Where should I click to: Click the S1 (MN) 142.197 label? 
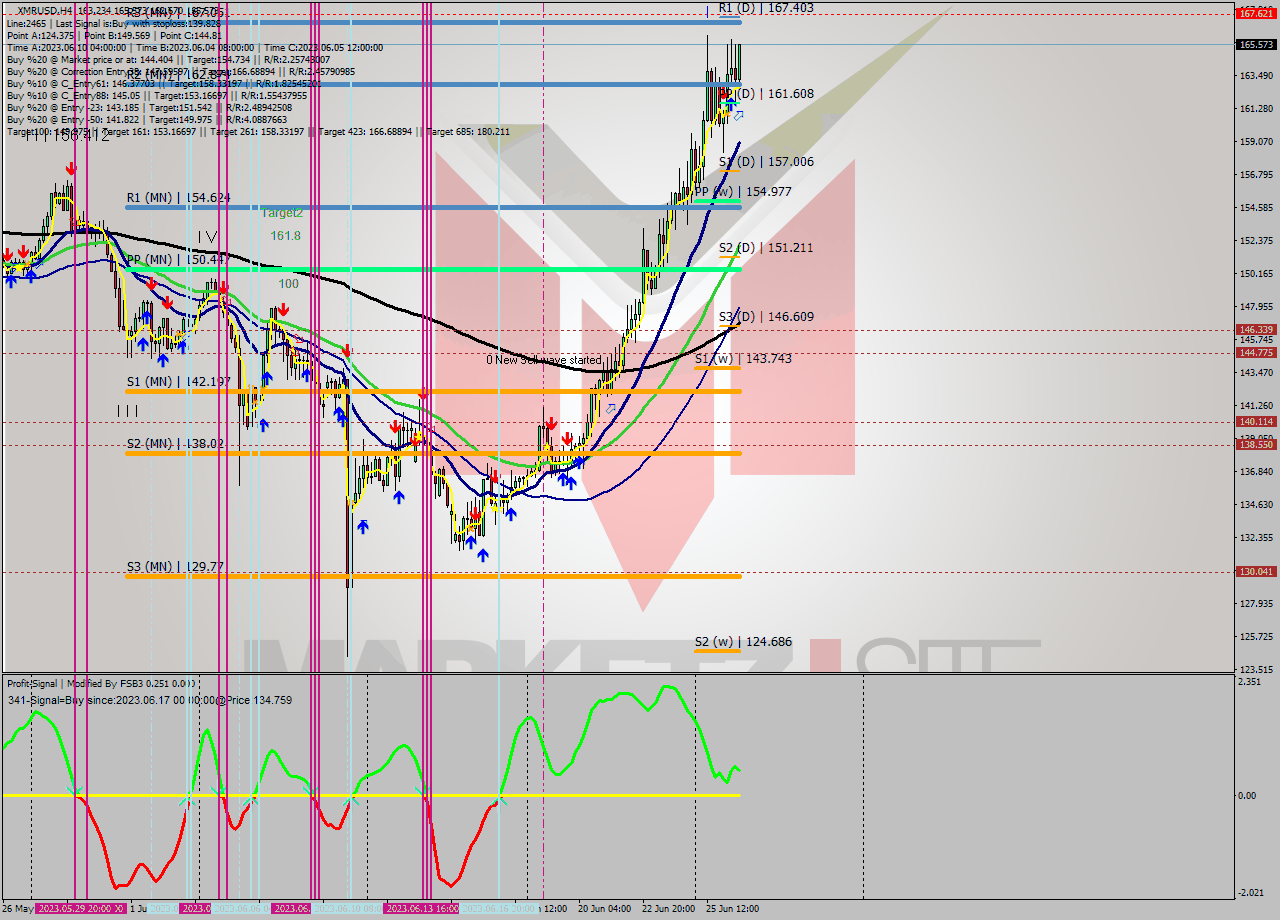point(178,382)
